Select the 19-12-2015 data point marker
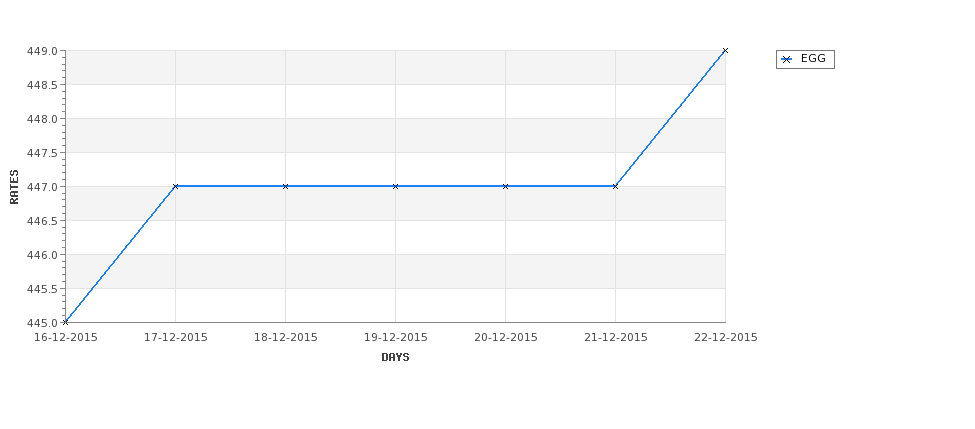975x429 pixels. coord(395,187)
